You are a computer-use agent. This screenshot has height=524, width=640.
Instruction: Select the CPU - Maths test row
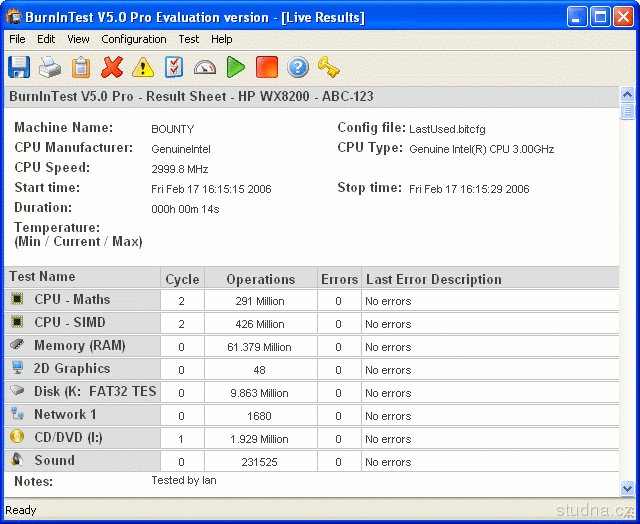(x=72, y=300)
